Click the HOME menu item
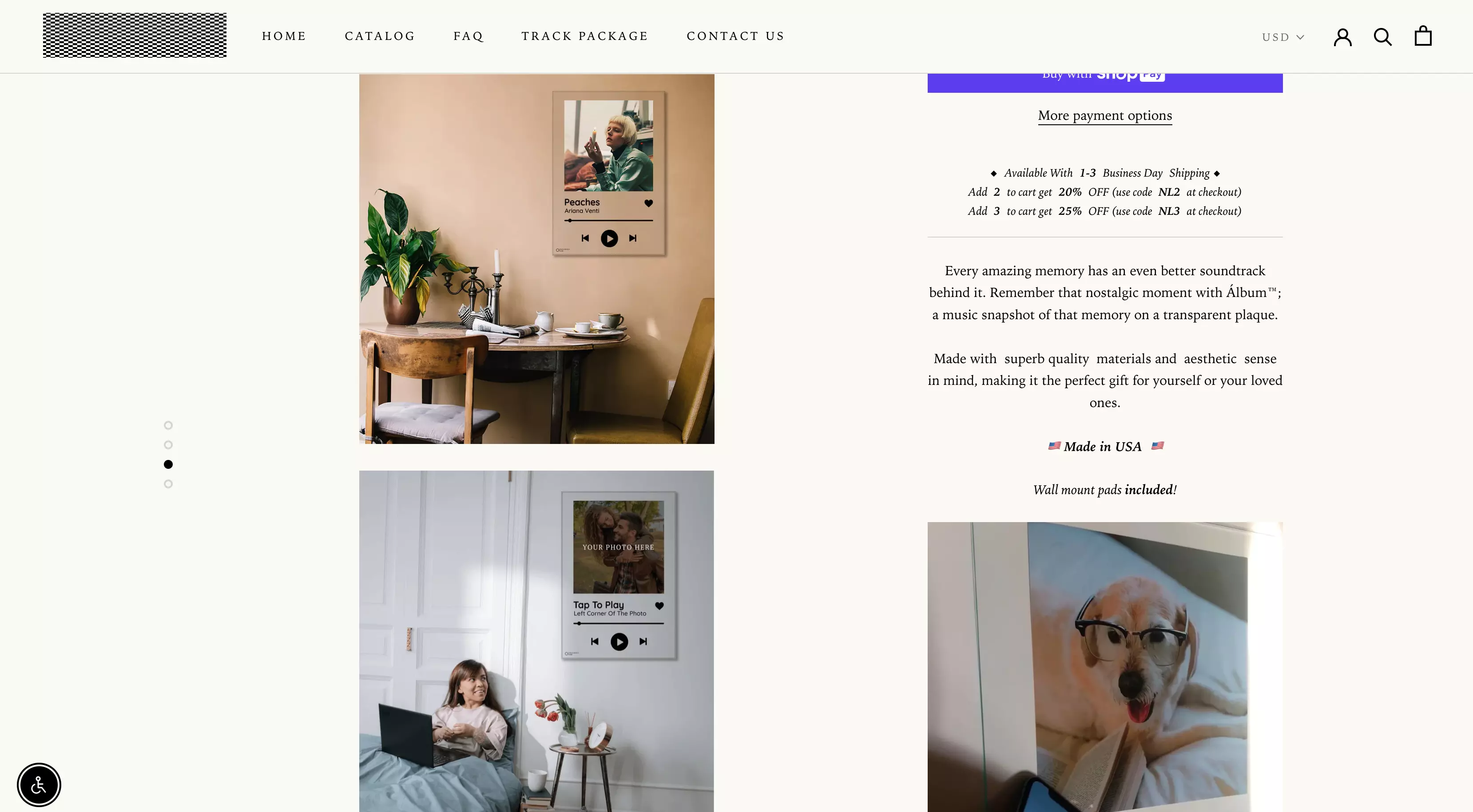This screenshot has height=812, width=1473. (x=285, y=36)
